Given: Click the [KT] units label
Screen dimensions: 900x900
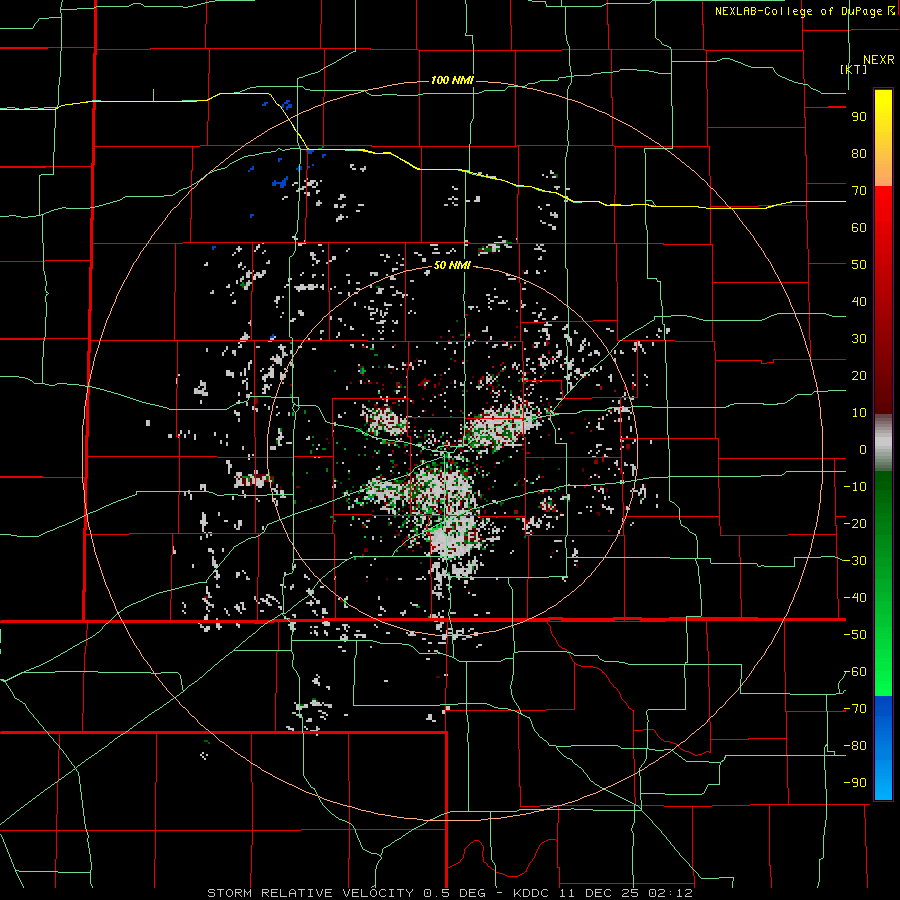Looking at the screenshot, I should pos(854,69).
